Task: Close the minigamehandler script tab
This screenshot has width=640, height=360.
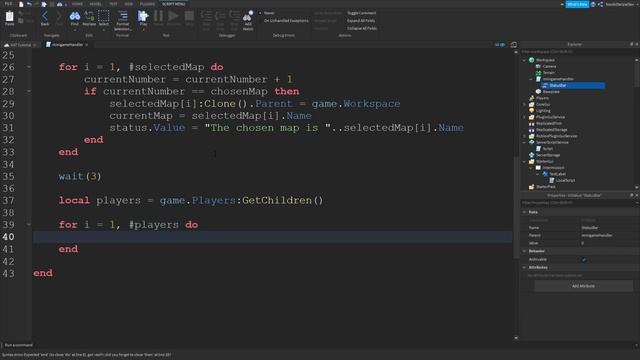Action: (87, 45)
